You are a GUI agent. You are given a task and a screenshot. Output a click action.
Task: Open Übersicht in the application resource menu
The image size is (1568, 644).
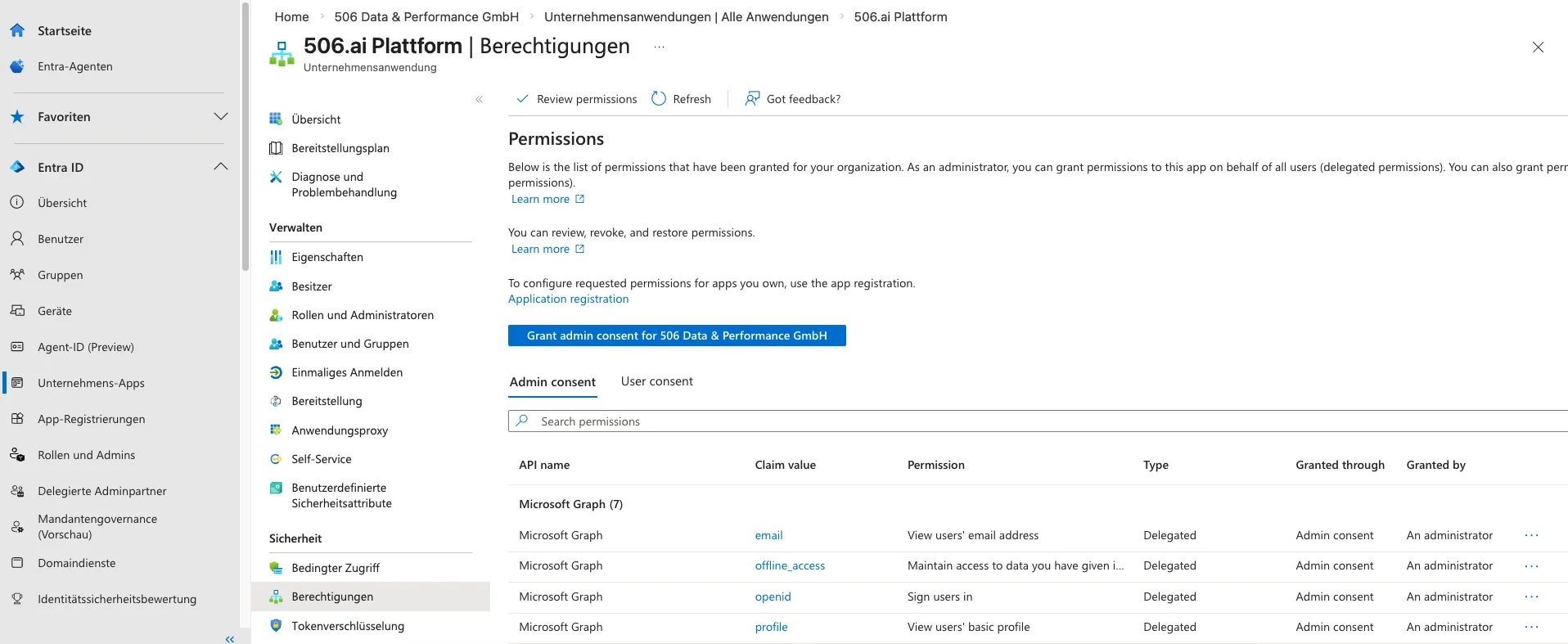click(x=316, y=119)
